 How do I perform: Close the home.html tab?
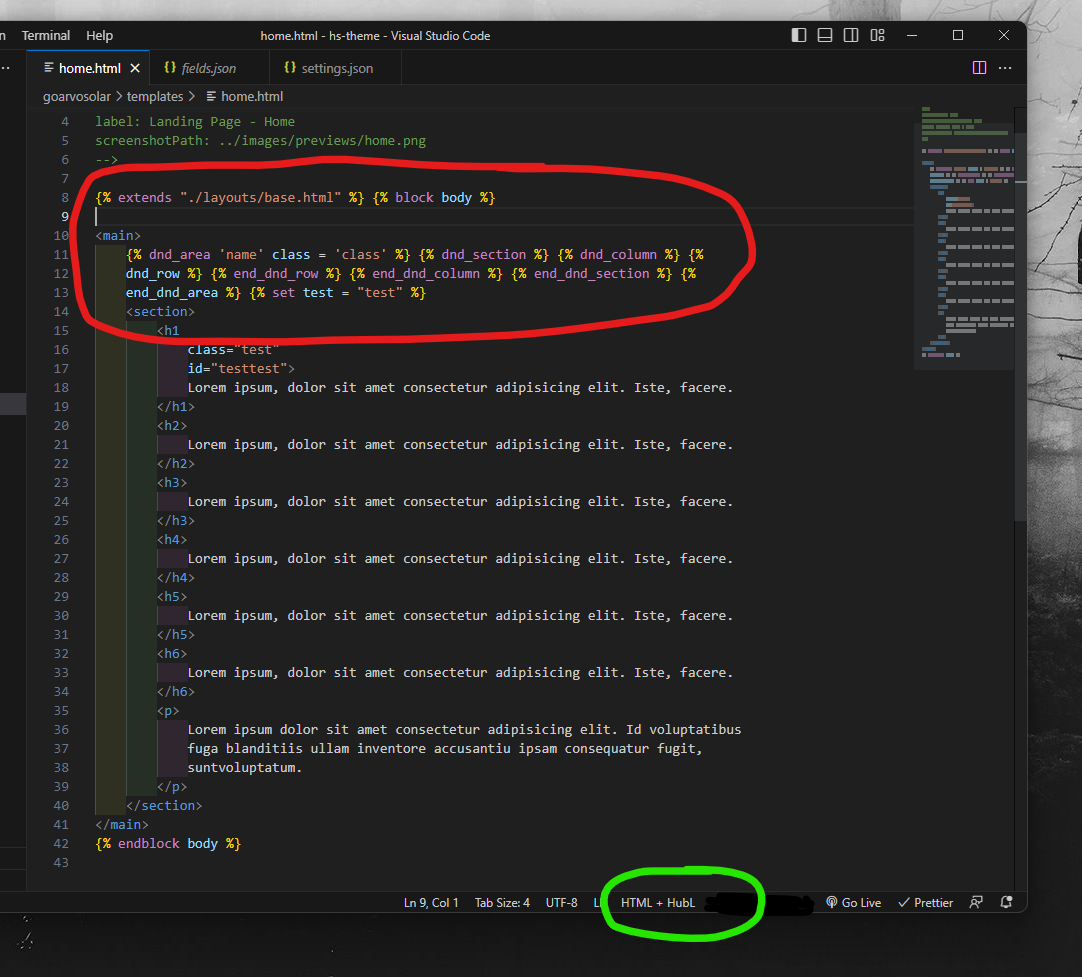pos(135,68)
